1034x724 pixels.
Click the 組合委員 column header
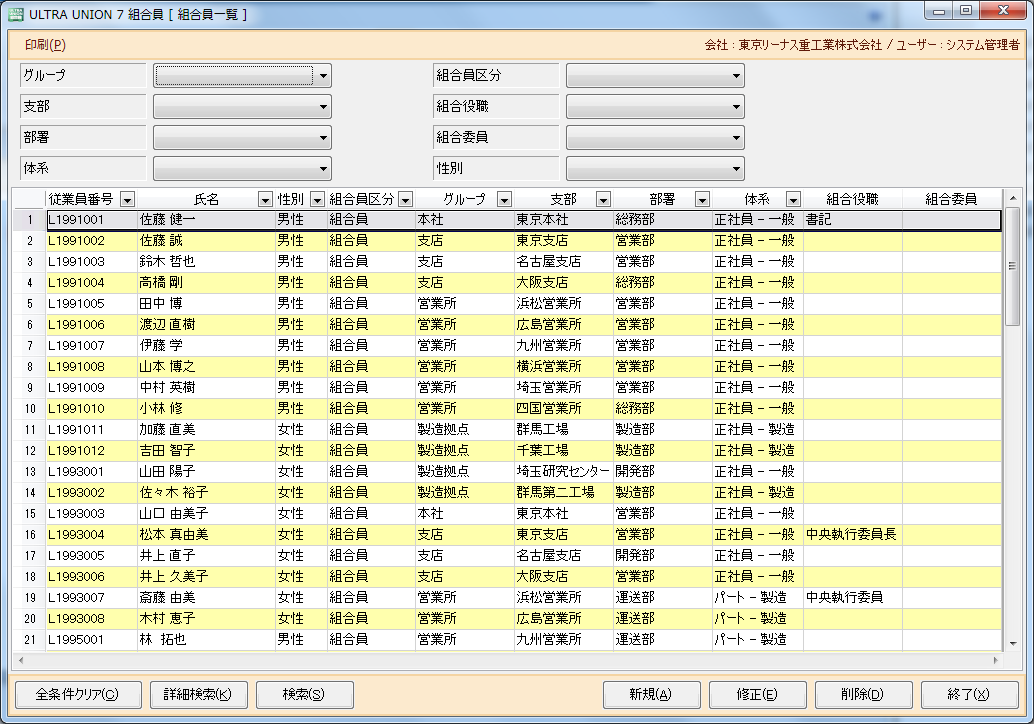click(952, 199)
